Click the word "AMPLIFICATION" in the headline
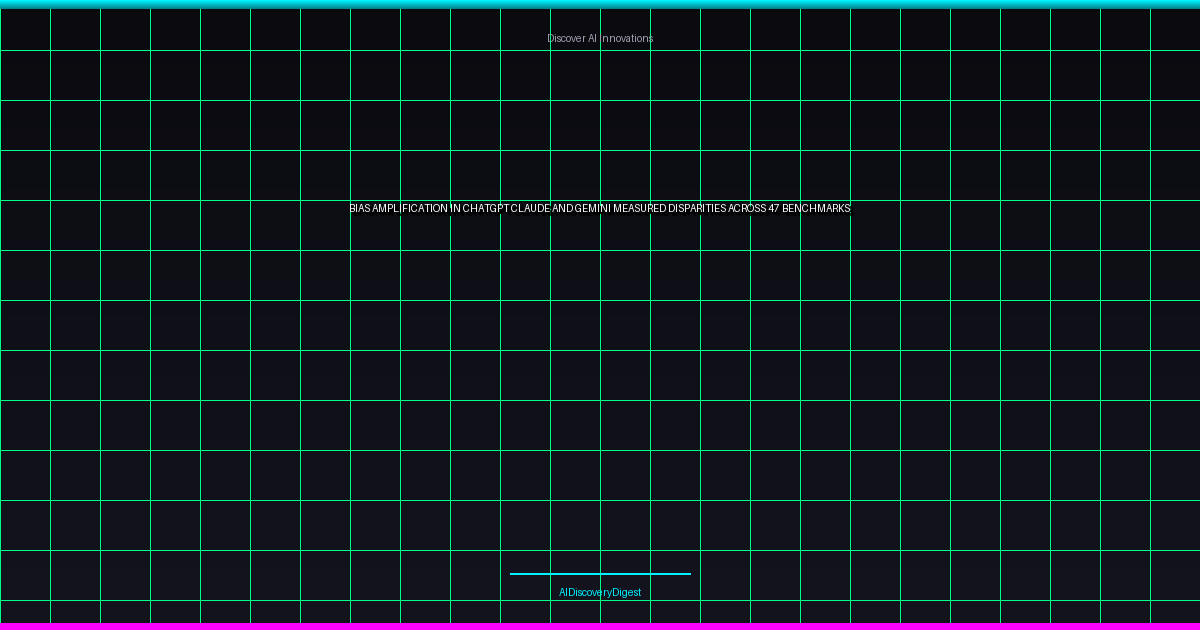 tap(410, 208)
